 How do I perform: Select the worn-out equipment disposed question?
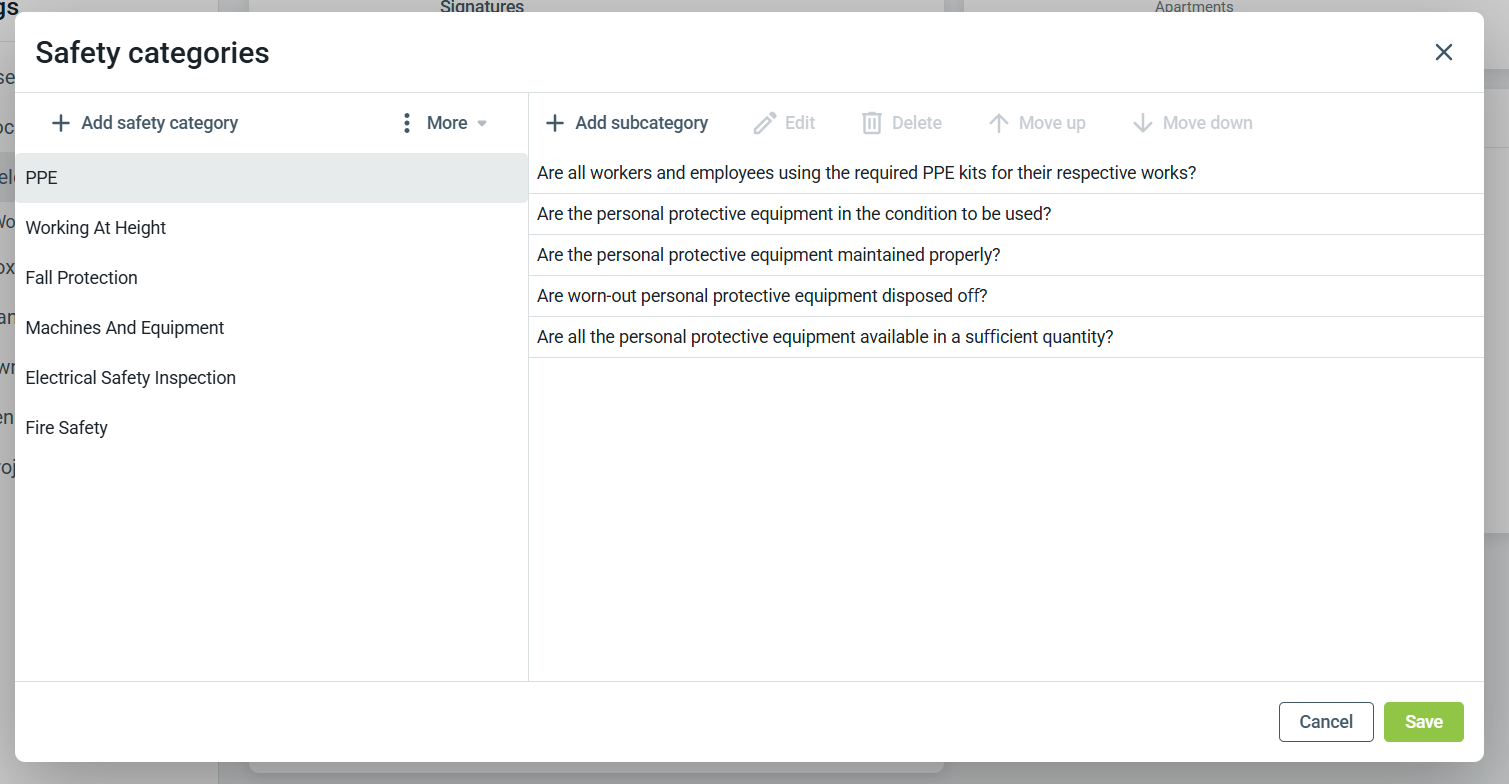(x=1006, y=296)
